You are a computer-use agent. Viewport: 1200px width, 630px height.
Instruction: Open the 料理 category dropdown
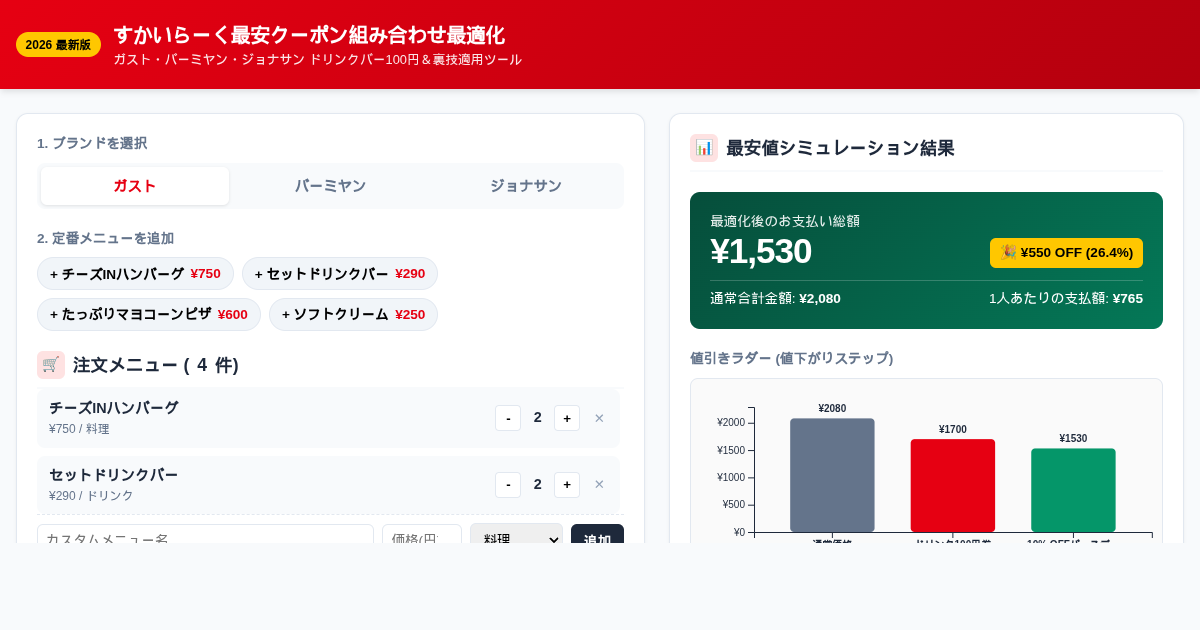coord(516,534)
